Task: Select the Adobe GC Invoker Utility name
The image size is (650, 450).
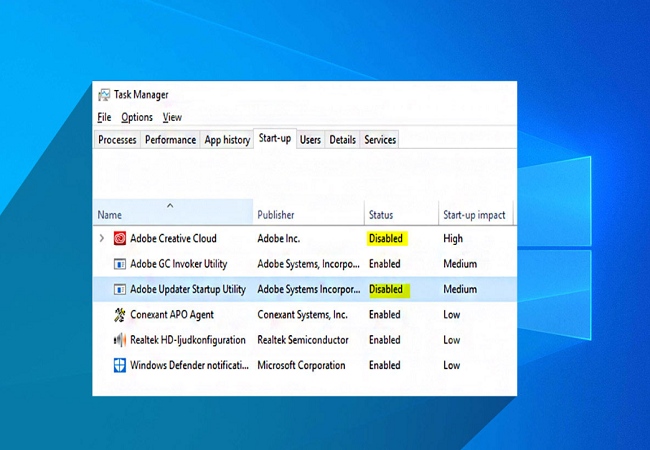Action: (x=179, y=264)
